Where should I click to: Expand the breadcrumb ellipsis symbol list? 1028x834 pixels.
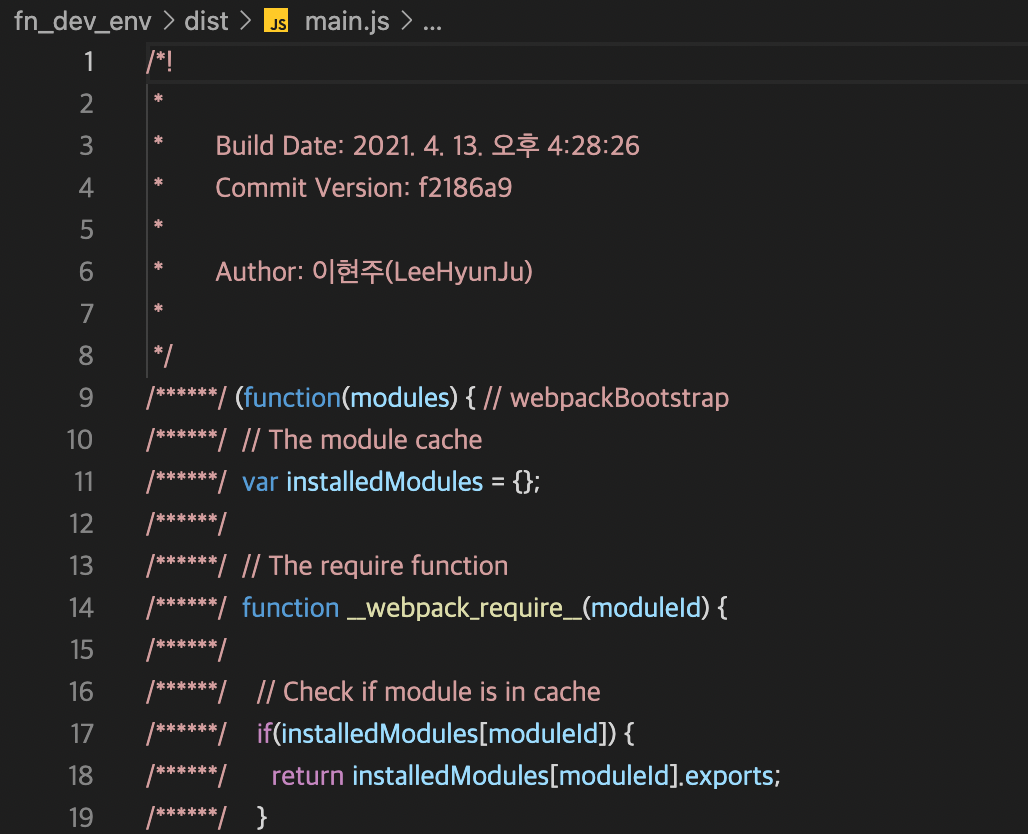[432, 23]
